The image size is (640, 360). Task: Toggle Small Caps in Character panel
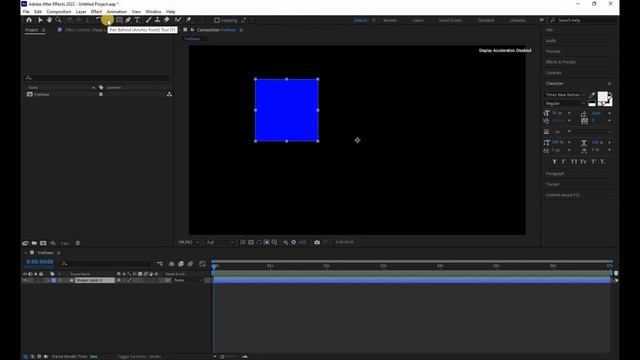coord(583,162)
